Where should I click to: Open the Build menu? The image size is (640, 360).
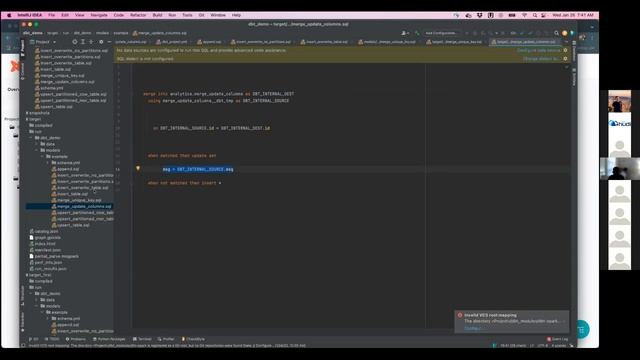[157, 15]
